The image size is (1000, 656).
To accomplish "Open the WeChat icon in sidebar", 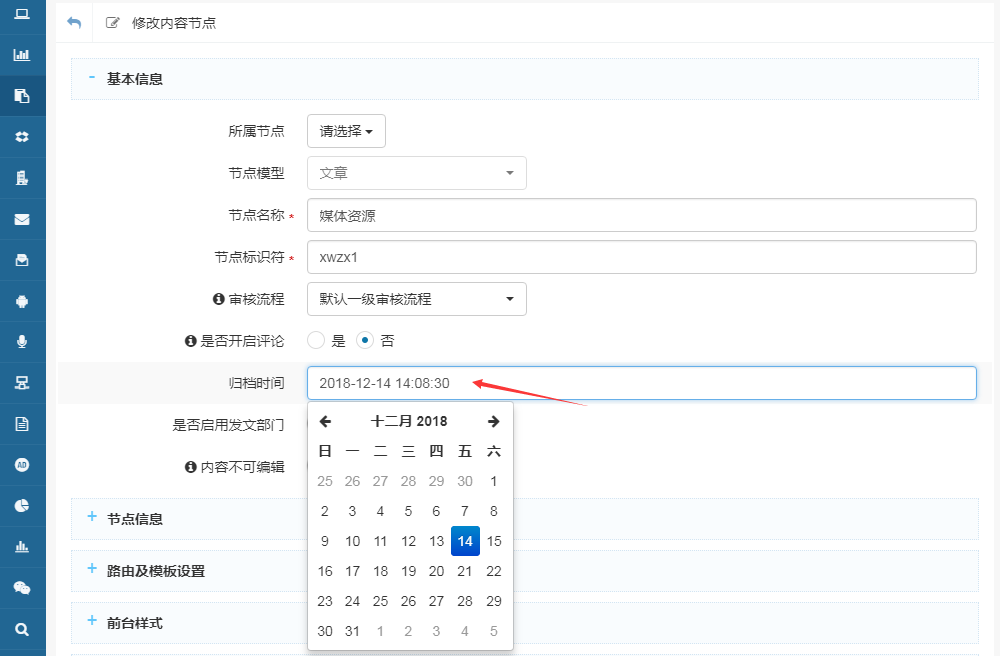I will 22,588.
